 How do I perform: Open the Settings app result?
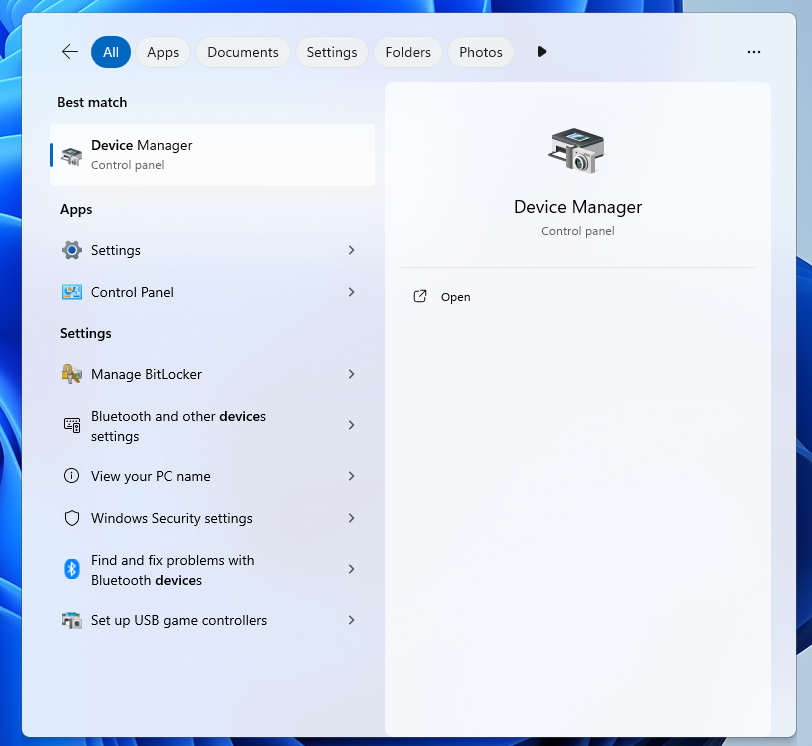212,251
